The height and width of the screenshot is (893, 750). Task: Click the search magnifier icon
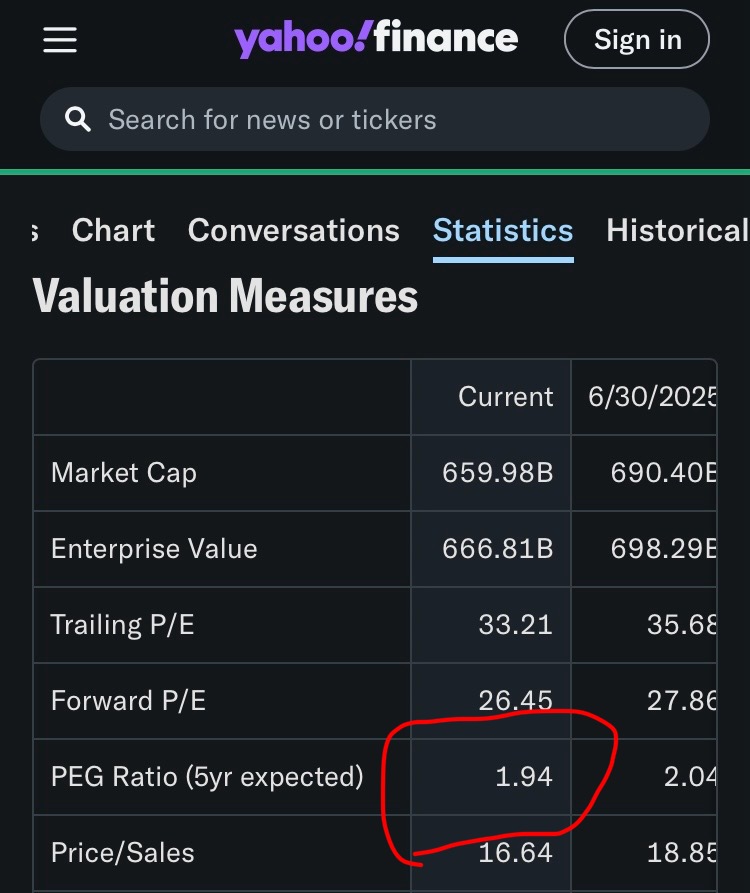point(77,120)
